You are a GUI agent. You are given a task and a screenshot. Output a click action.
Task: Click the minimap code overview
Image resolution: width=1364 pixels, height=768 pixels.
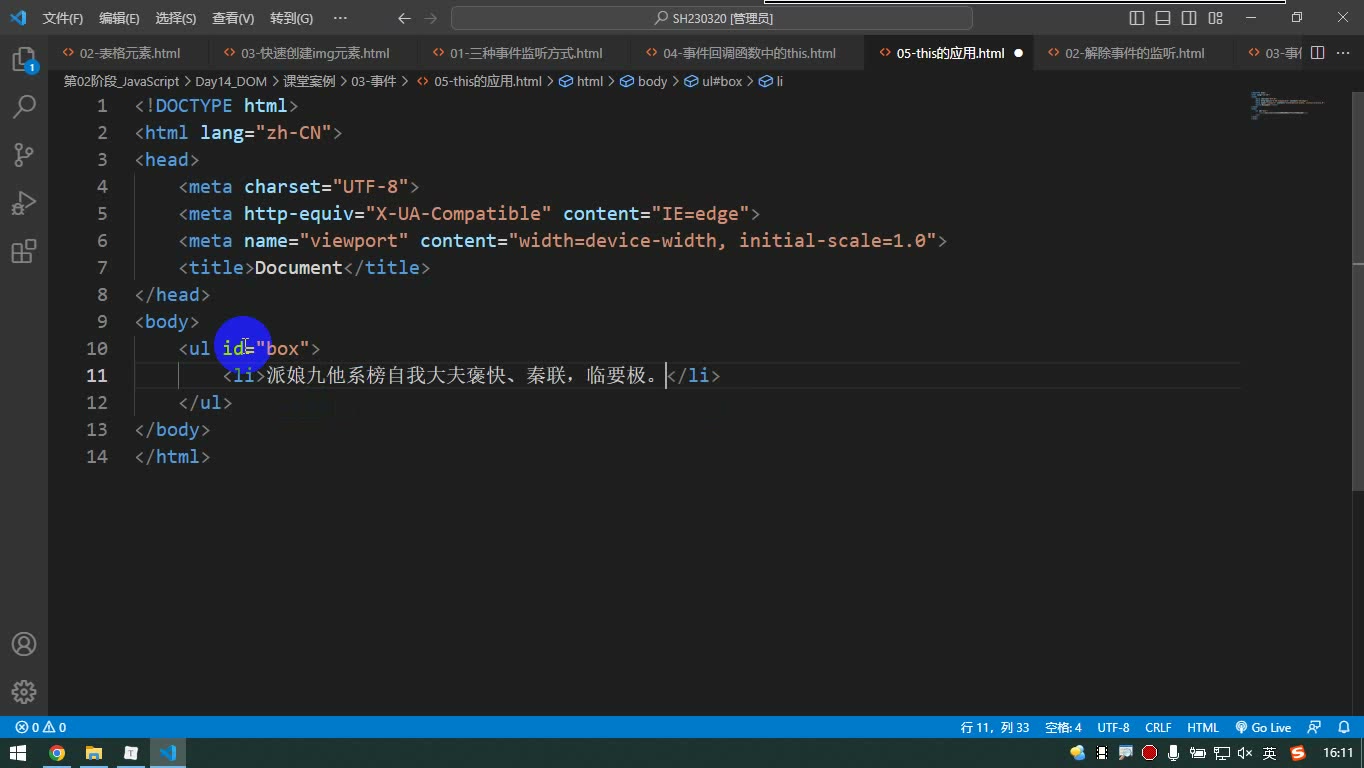1288,105
